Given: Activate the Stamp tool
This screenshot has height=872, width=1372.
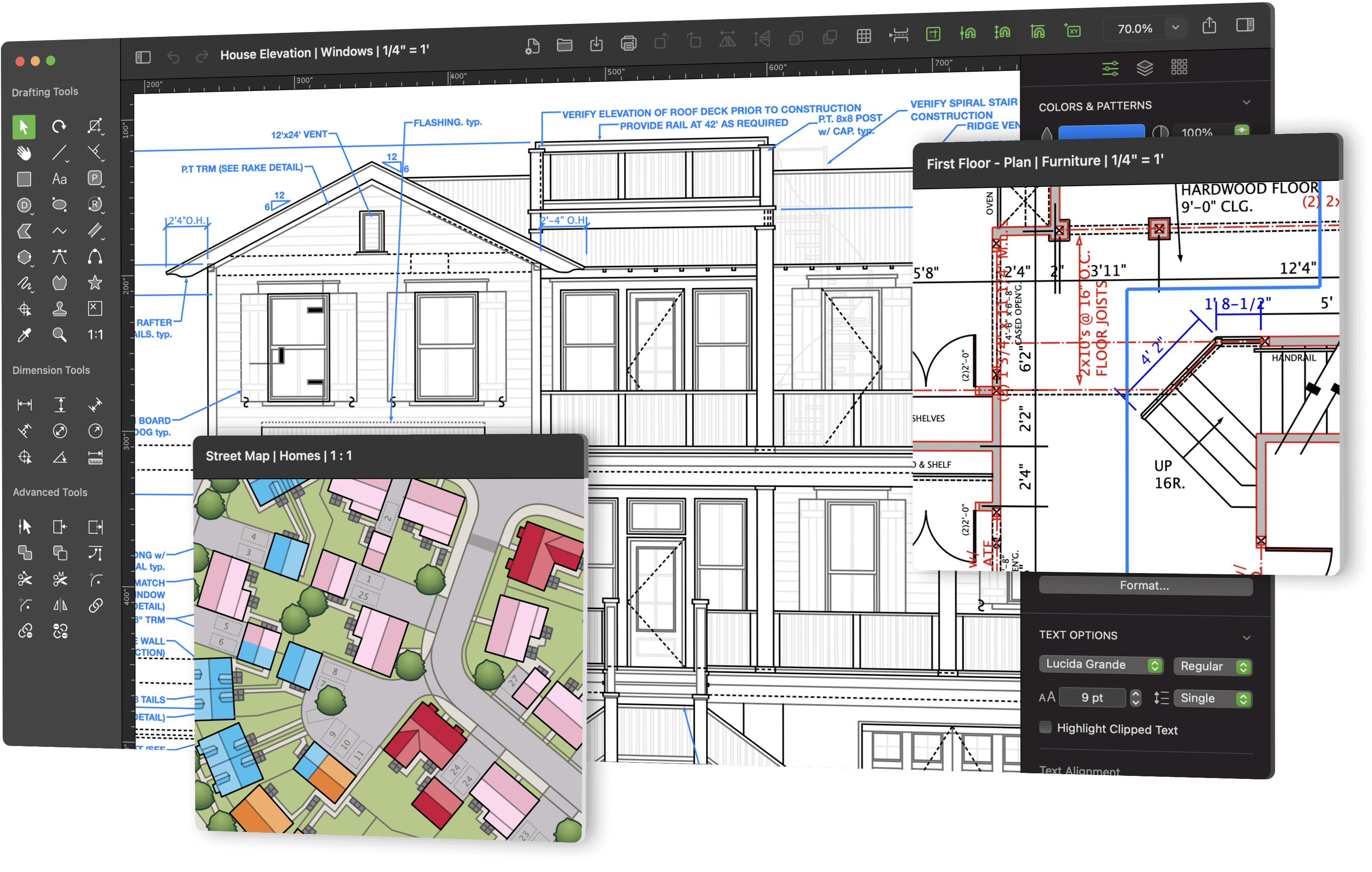Looking at the screenshot, I should tap(59, 308).
